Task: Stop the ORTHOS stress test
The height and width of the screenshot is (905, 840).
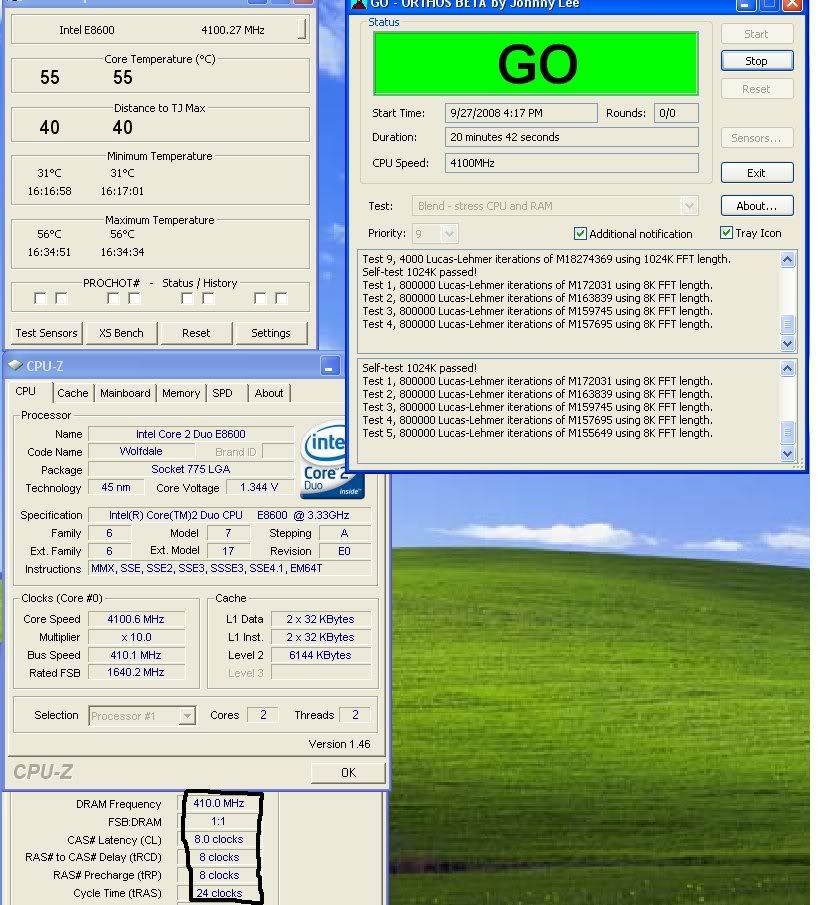Action: pyautogui.click(x=757, y=61)
